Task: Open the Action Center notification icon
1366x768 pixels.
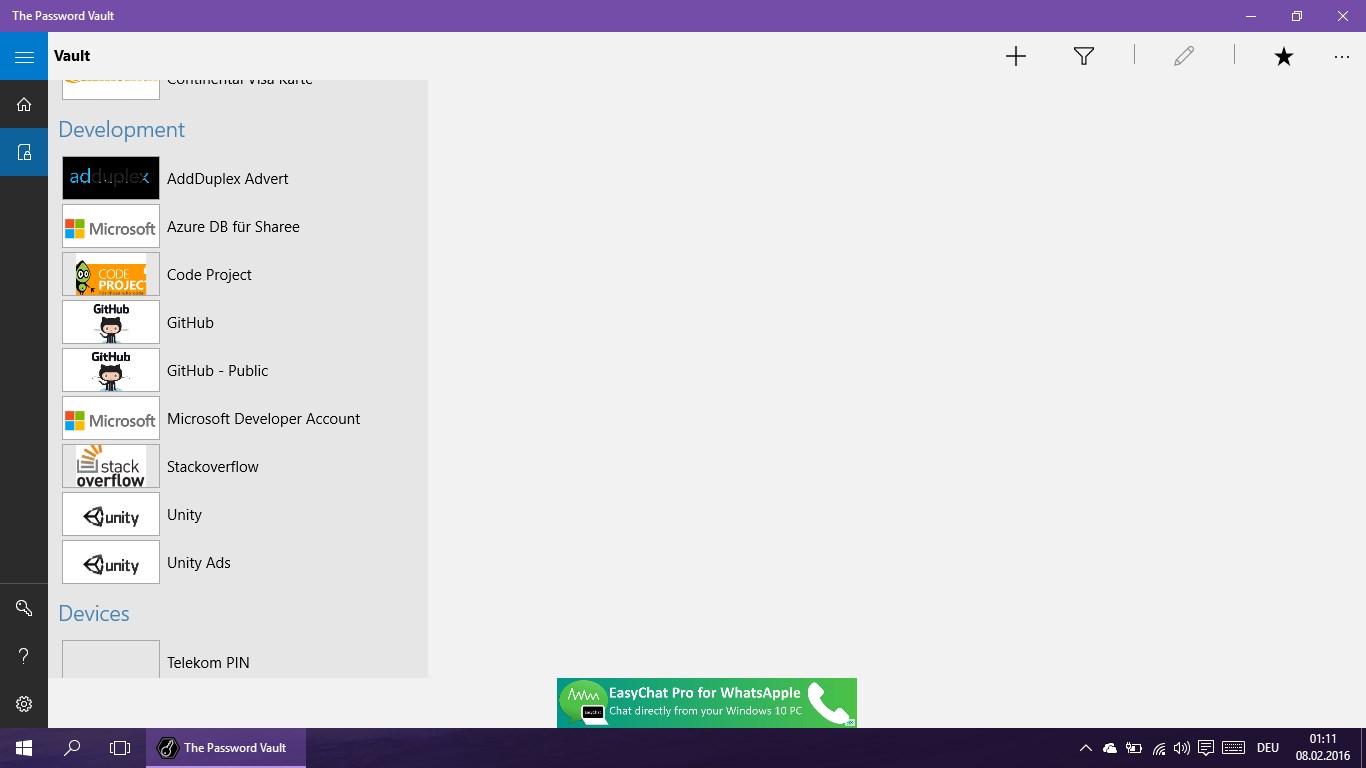Action: point(1206,748)
